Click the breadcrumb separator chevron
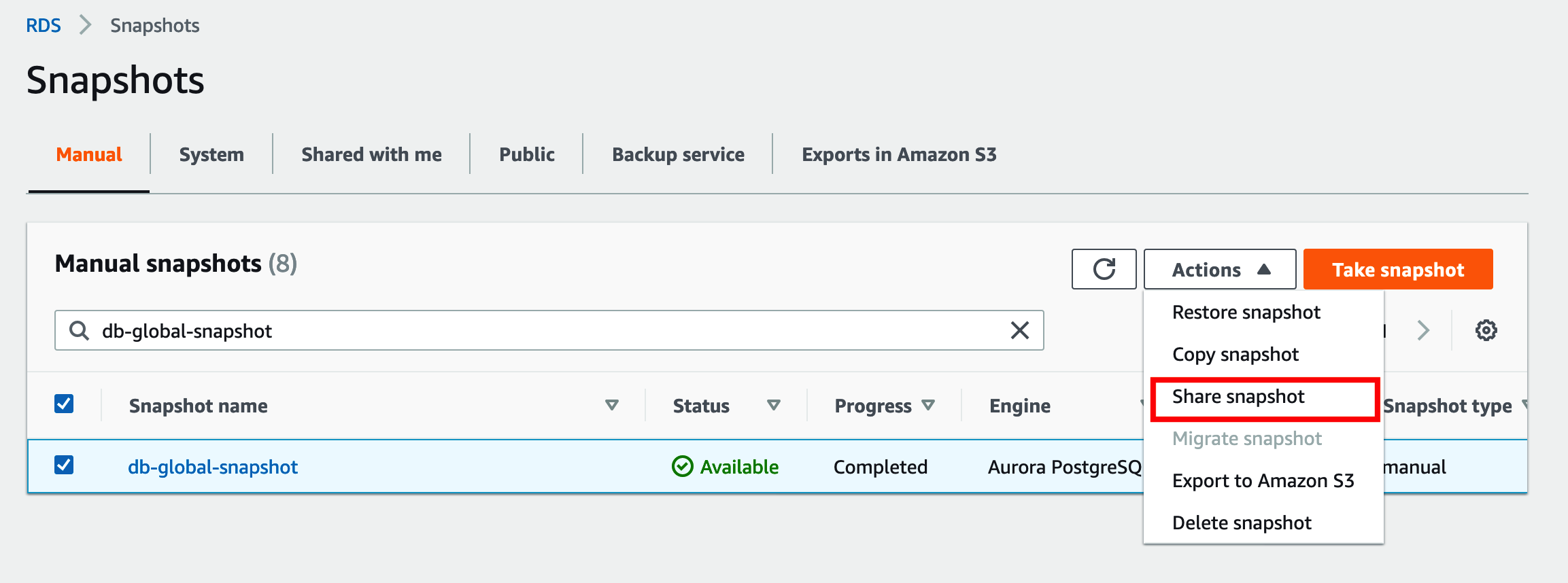 (x=86, y=26)
